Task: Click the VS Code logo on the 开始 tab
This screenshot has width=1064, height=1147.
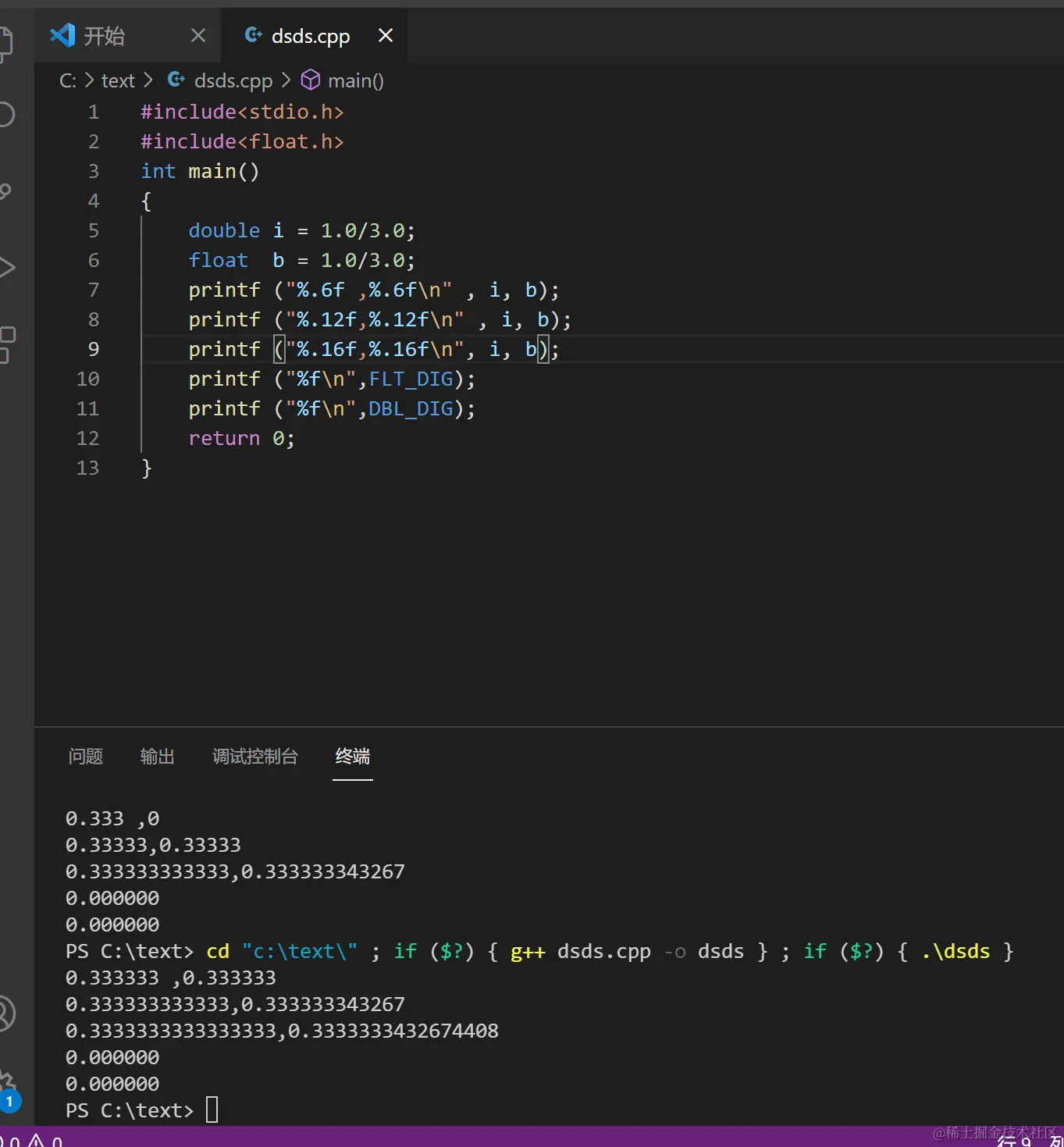Action: pos(62,35)
